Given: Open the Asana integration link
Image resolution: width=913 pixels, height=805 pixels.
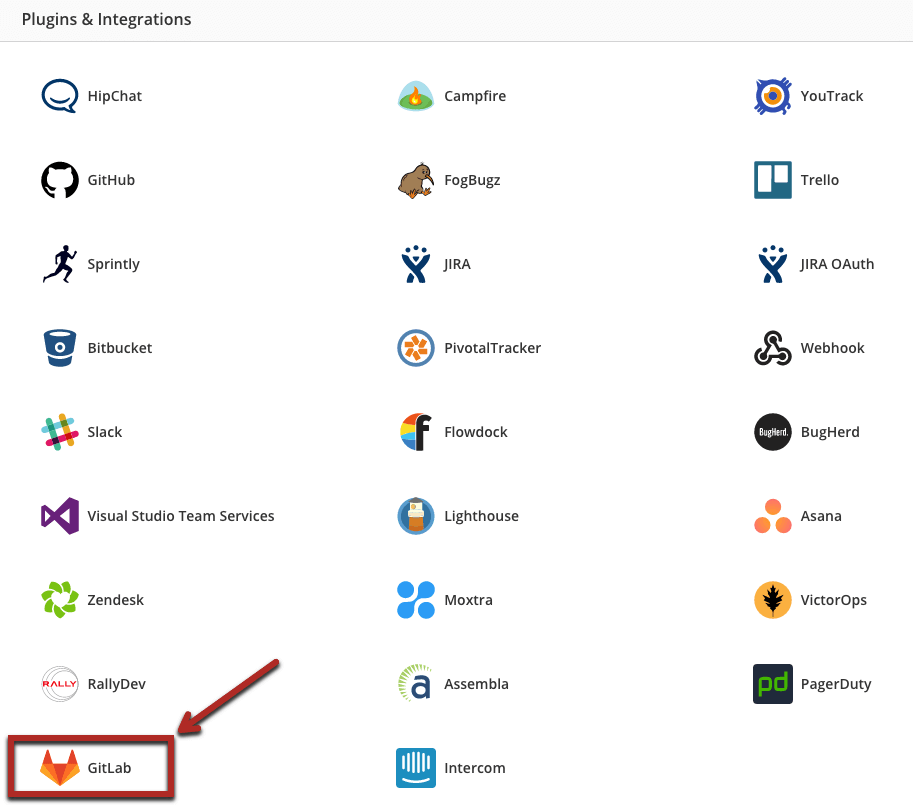Looking at the screenshot, I should (x=821, y=516).
